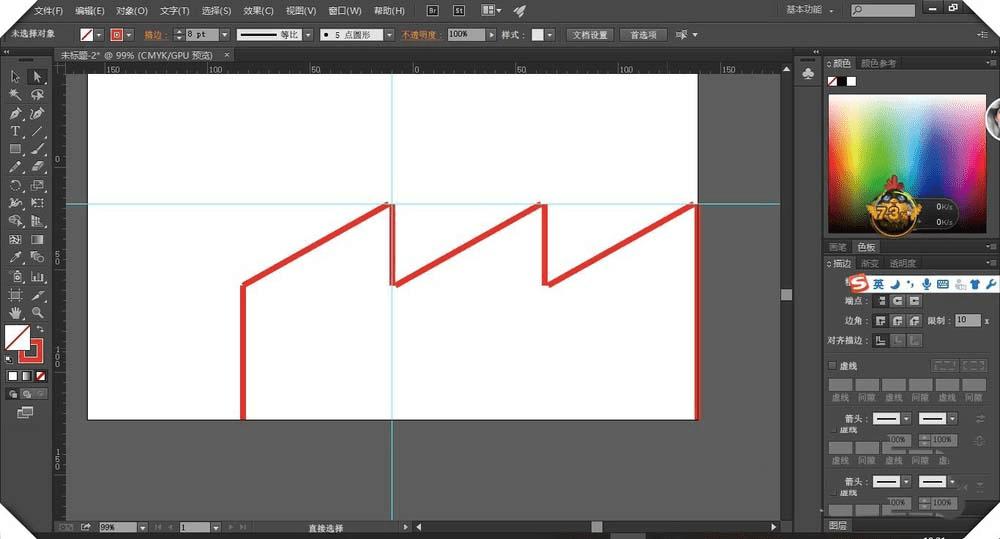Select the Type tool
Screen dimensions: 1000x539
[x=15, y=131]
